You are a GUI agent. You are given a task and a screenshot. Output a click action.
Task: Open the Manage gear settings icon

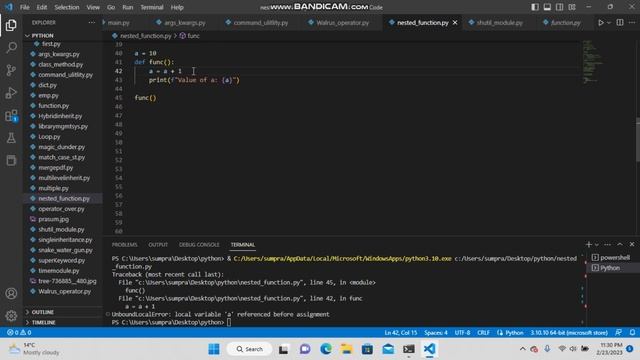pyautogui.click(x=11, y=316)
